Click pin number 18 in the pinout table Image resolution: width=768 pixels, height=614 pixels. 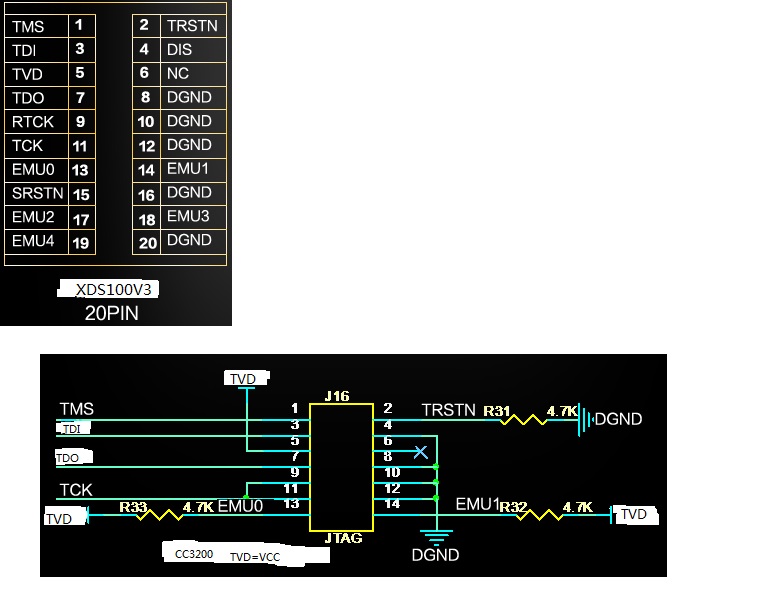tap(146, 220)
